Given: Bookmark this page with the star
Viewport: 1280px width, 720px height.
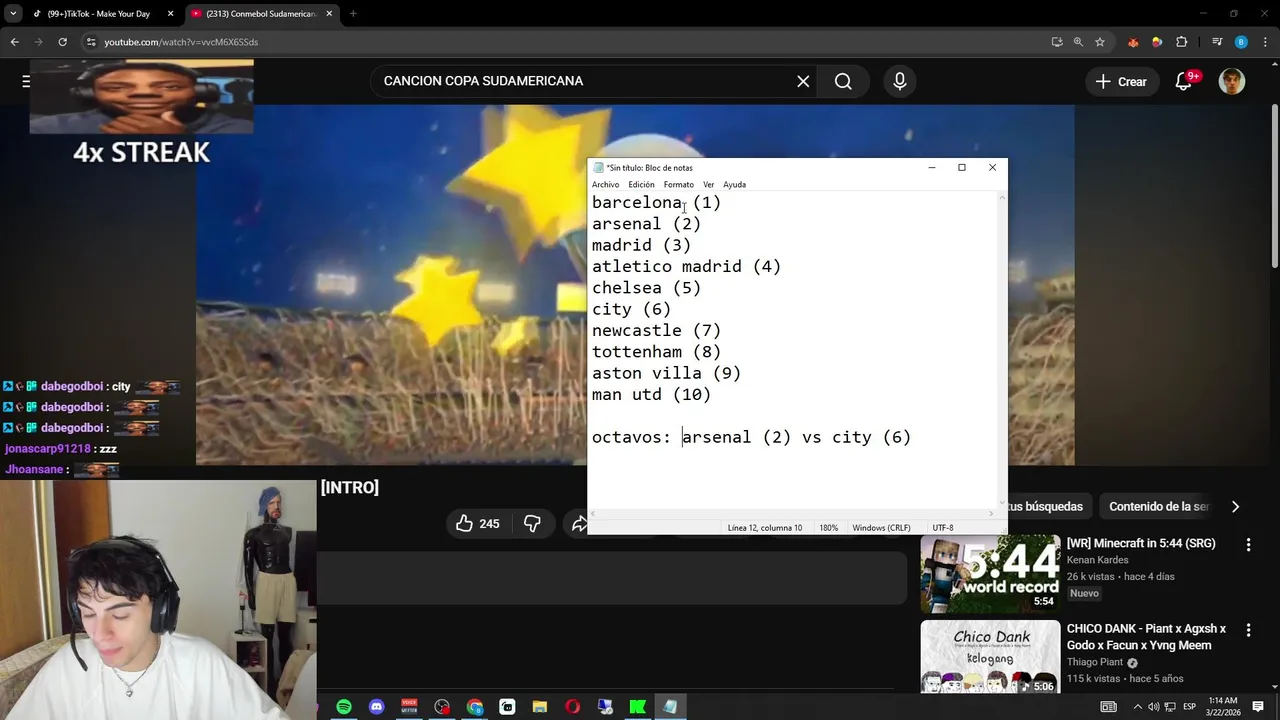Looking at the screenshot, I should coord(1100,42).
